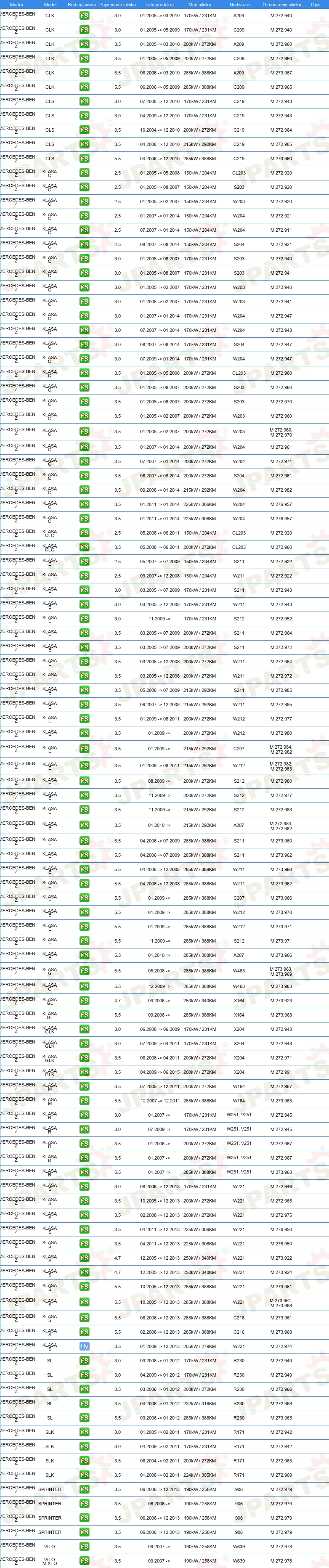This screenshot has width=329, height=1568.
Task: Click fuel icon in SL R230 M 273.965 row
Action: tap(84, 1418)
